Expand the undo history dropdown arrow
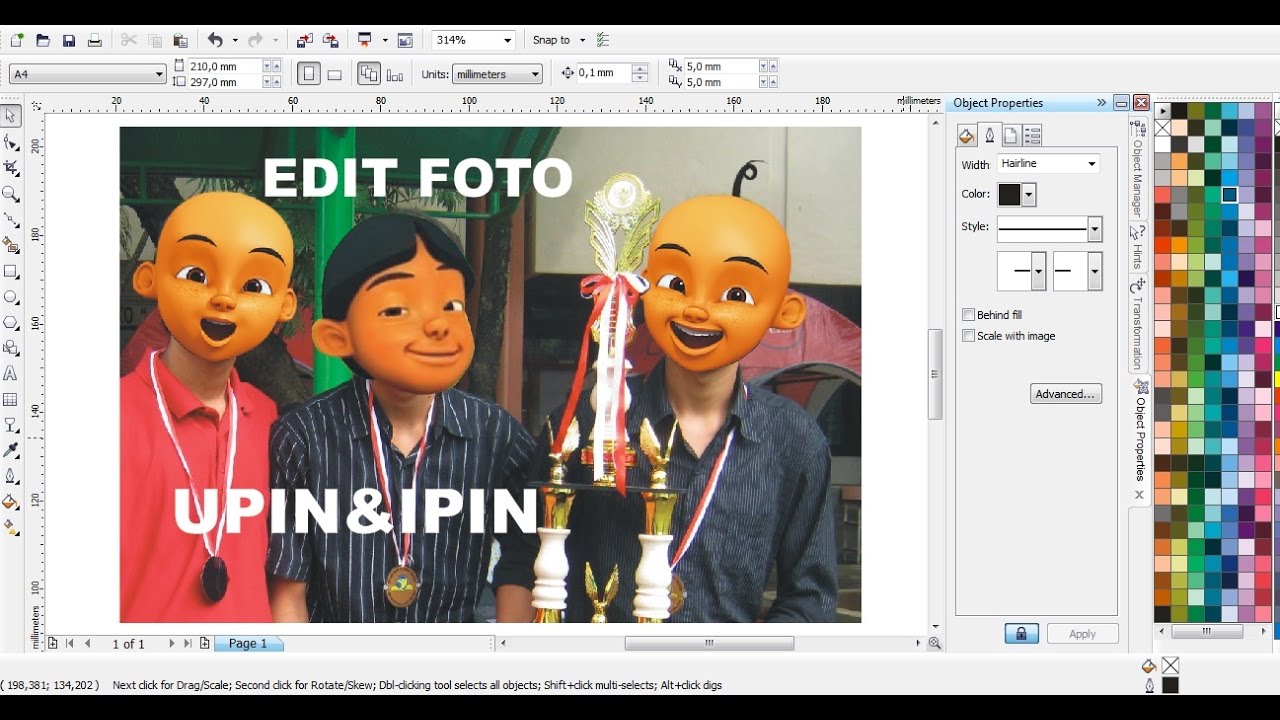Viewport: 1280px width, 720px height. coord(235,40)
